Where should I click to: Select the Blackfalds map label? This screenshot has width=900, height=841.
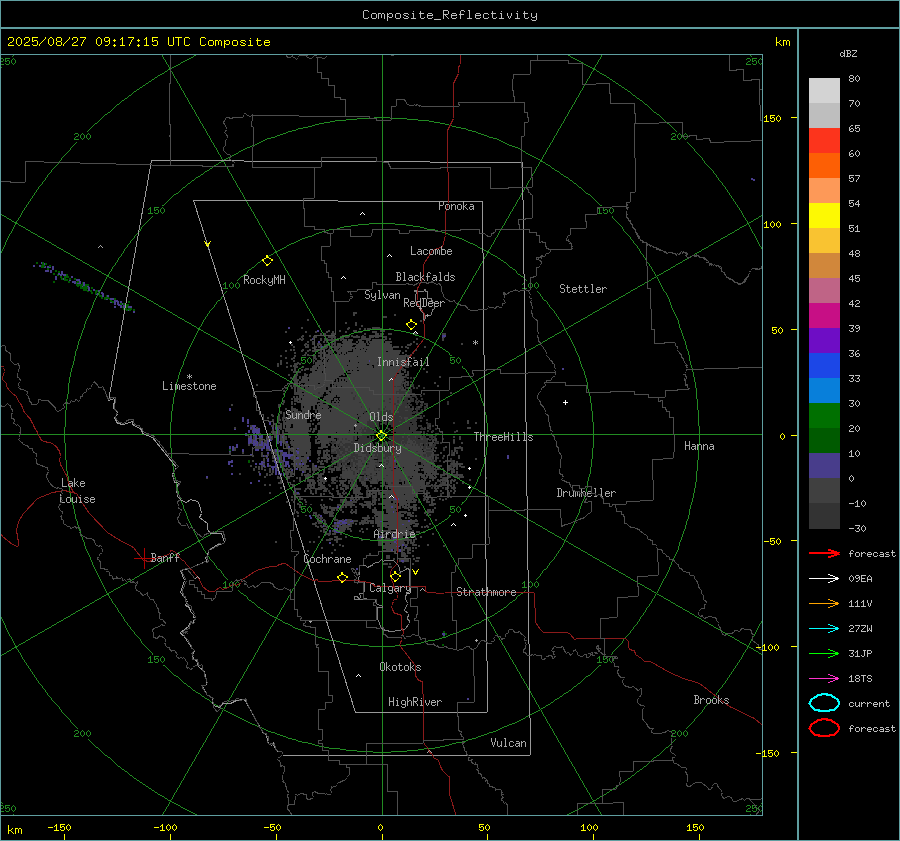425,277
